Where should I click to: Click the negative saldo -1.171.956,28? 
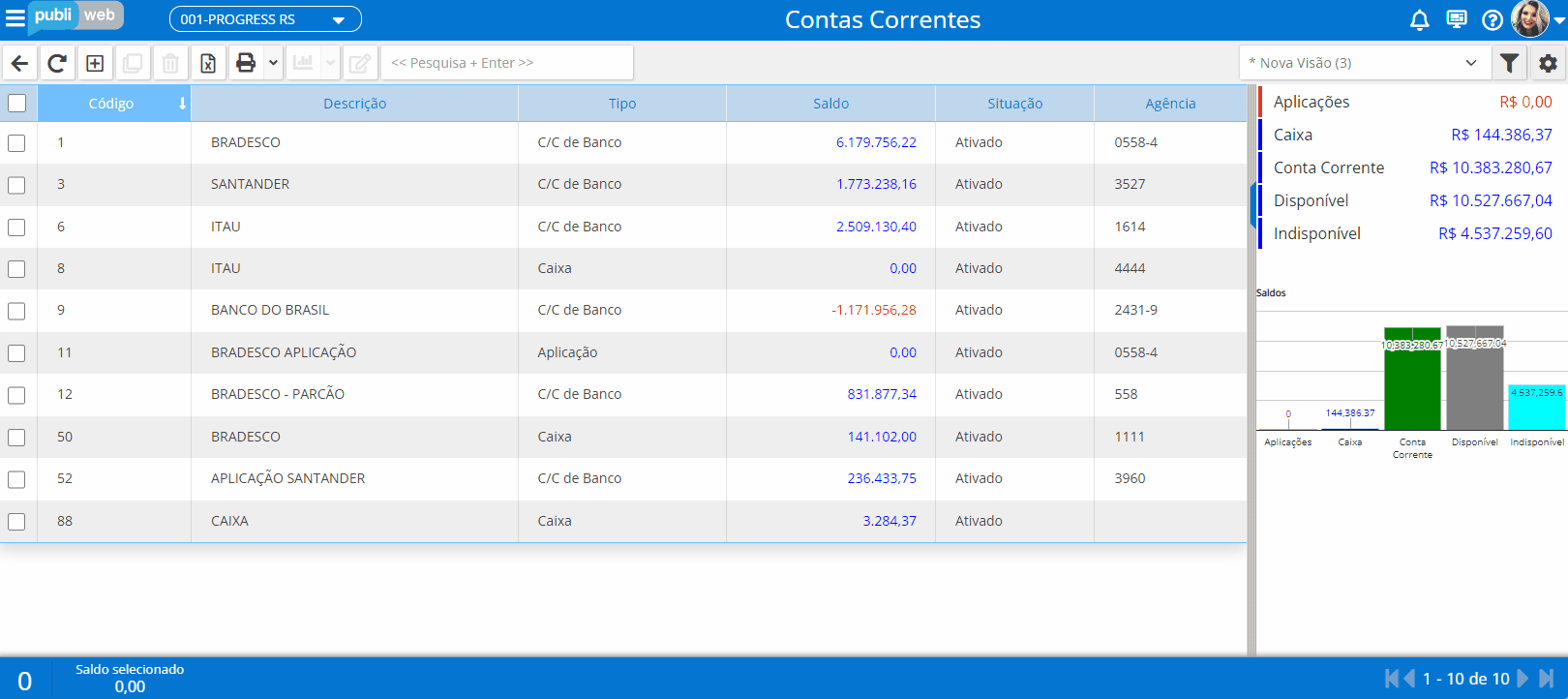click(873, 310)
